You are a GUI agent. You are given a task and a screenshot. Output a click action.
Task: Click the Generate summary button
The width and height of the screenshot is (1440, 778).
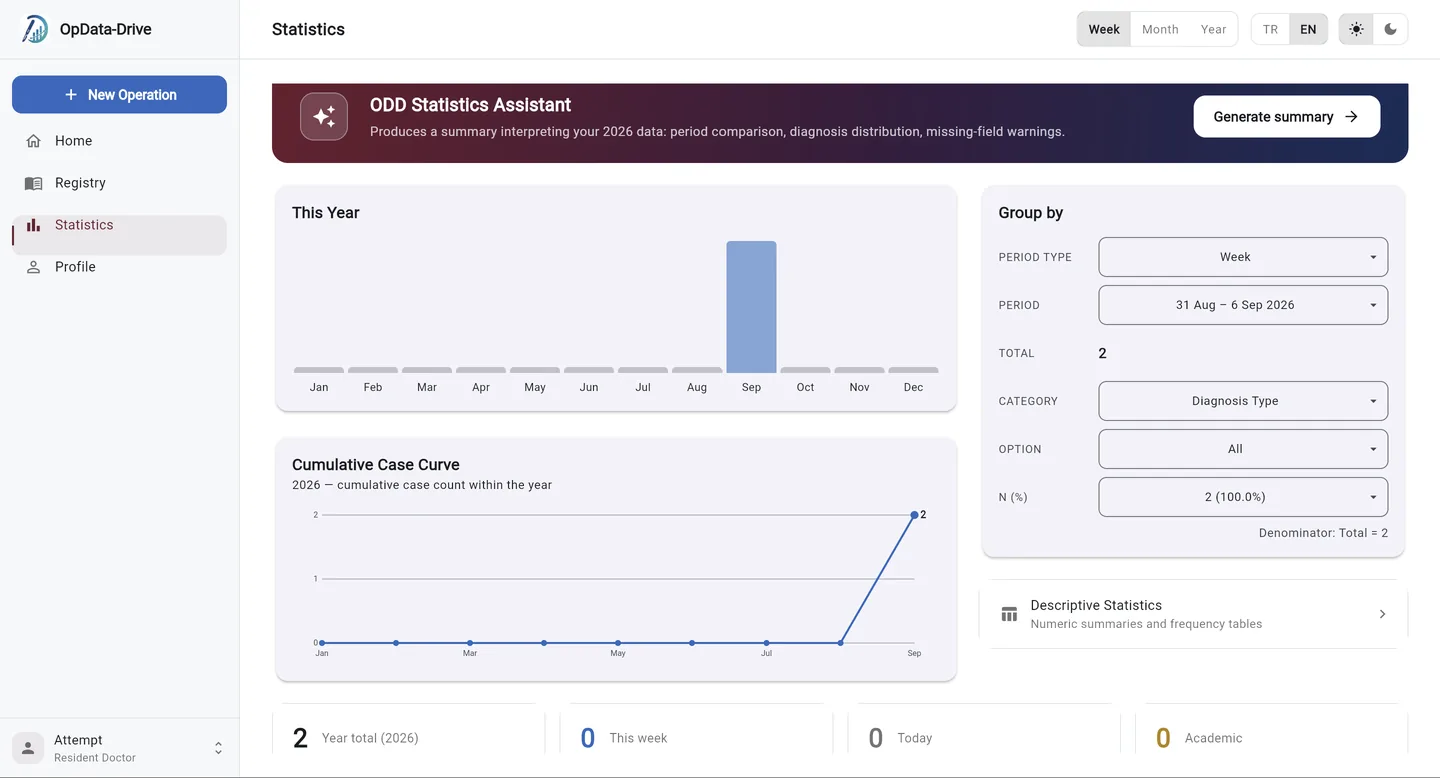point(1287,117)
